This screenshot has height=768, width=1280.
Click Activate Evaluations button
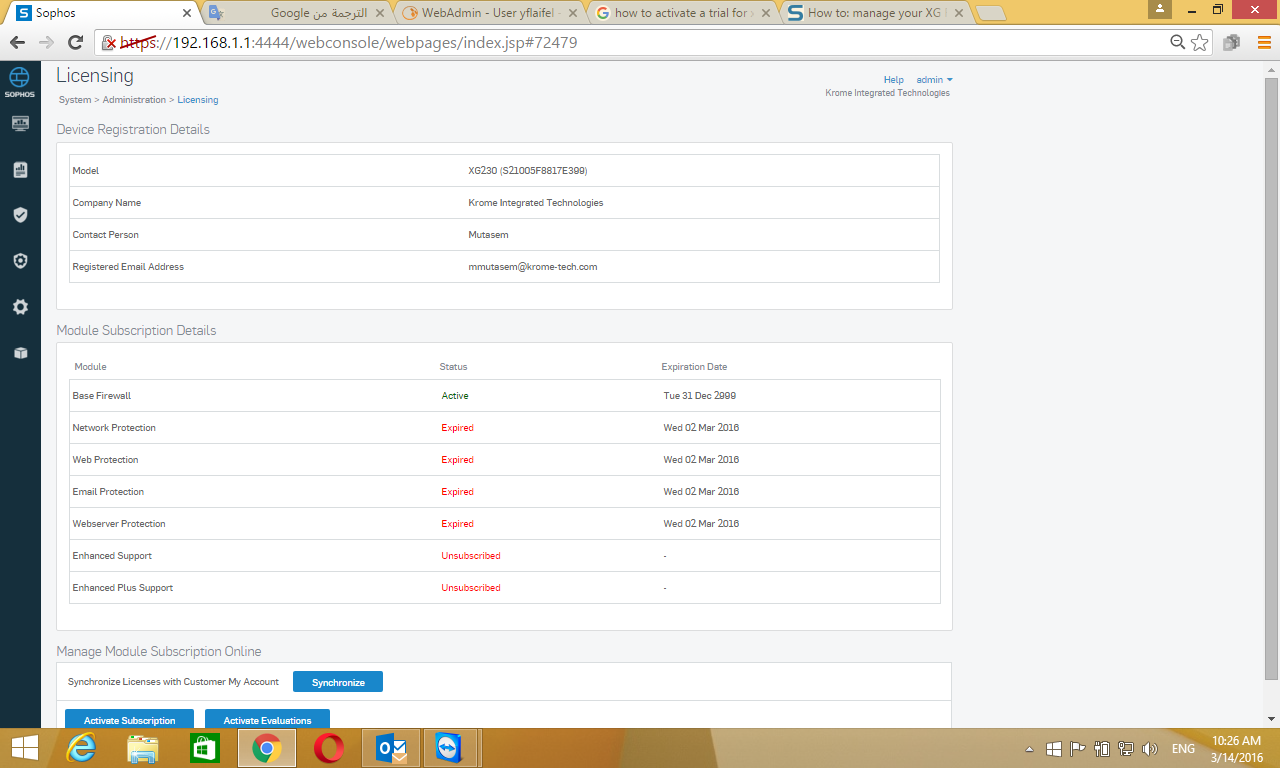[267, 720]
